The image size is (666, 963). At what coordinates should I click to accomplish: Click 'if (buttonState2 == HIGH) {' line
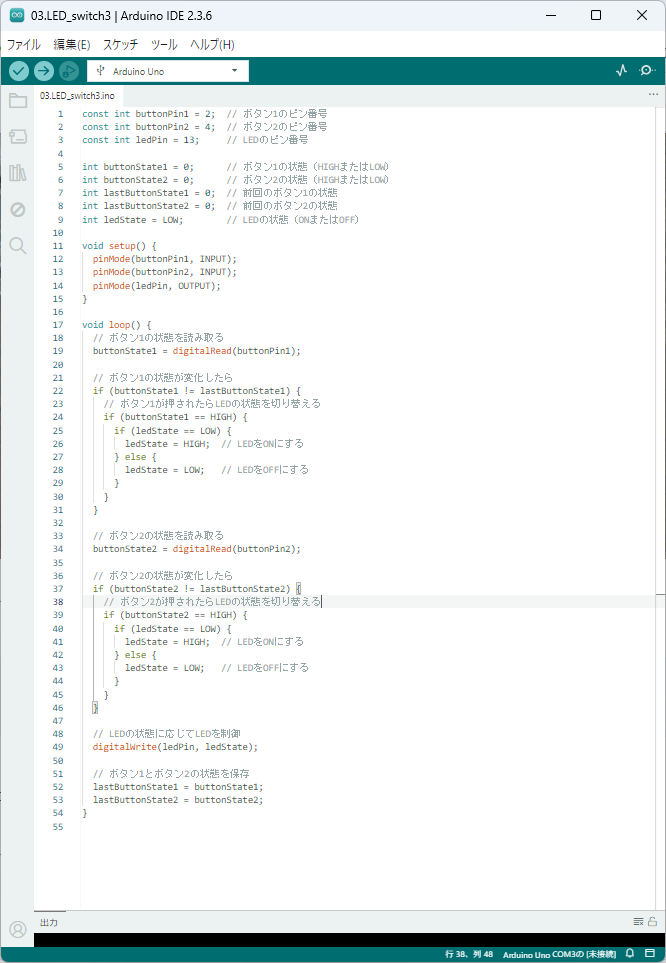tap(176, 615)
